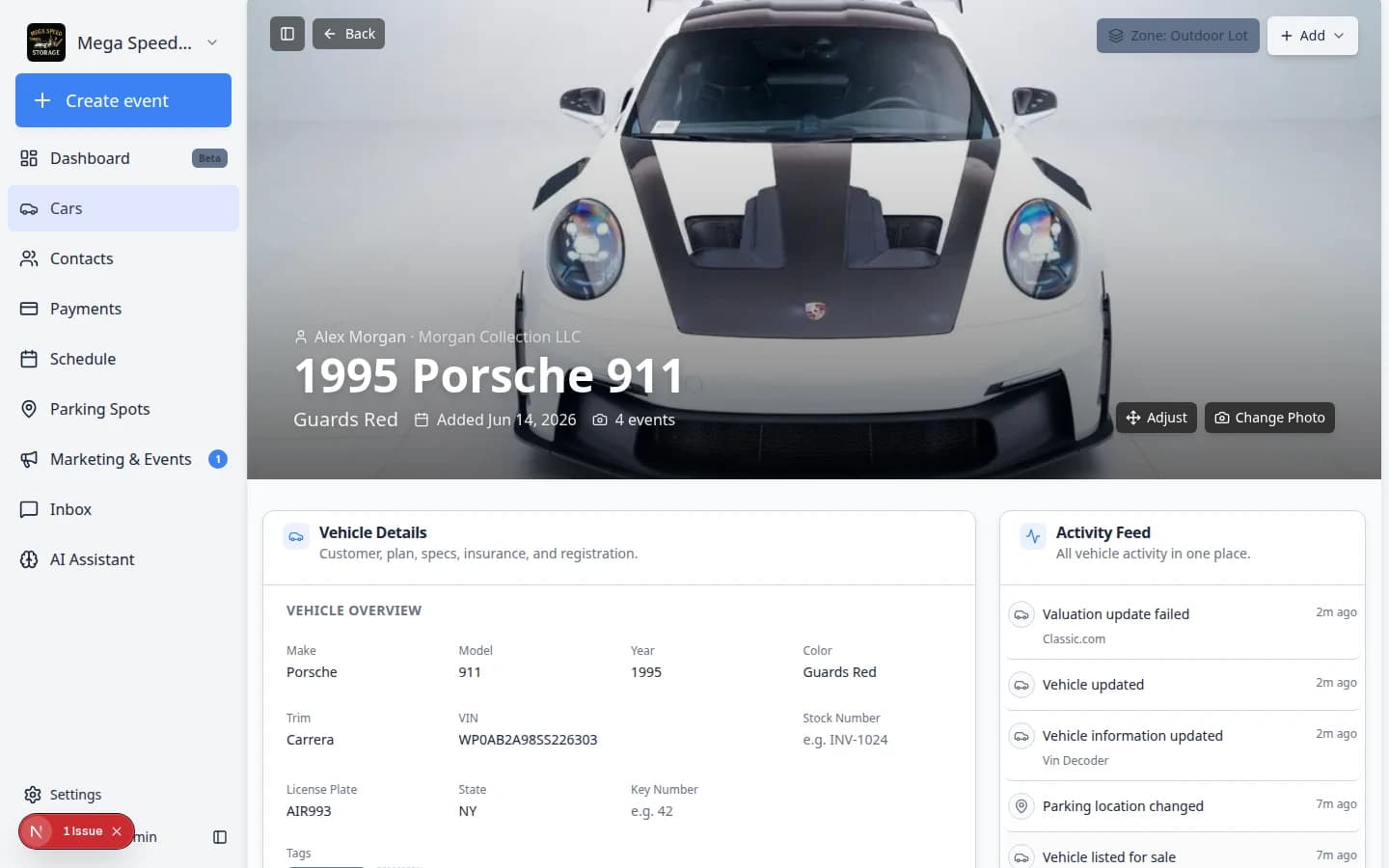Click the Key Number field
This screenshot has width=1389, height=868.
652,811
